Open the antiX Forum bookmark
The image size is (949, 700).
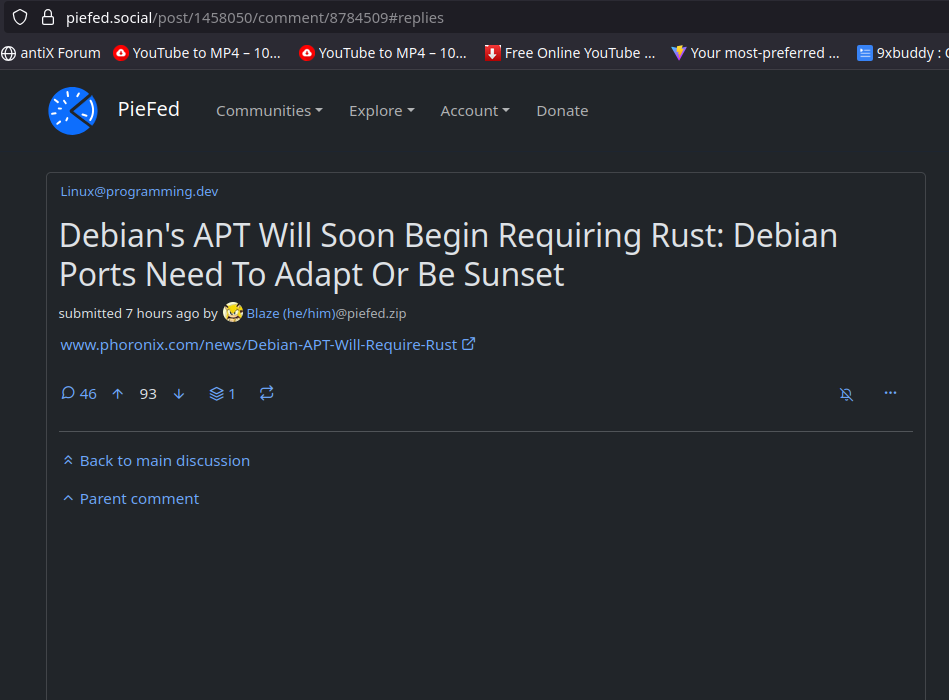[52, 53]
